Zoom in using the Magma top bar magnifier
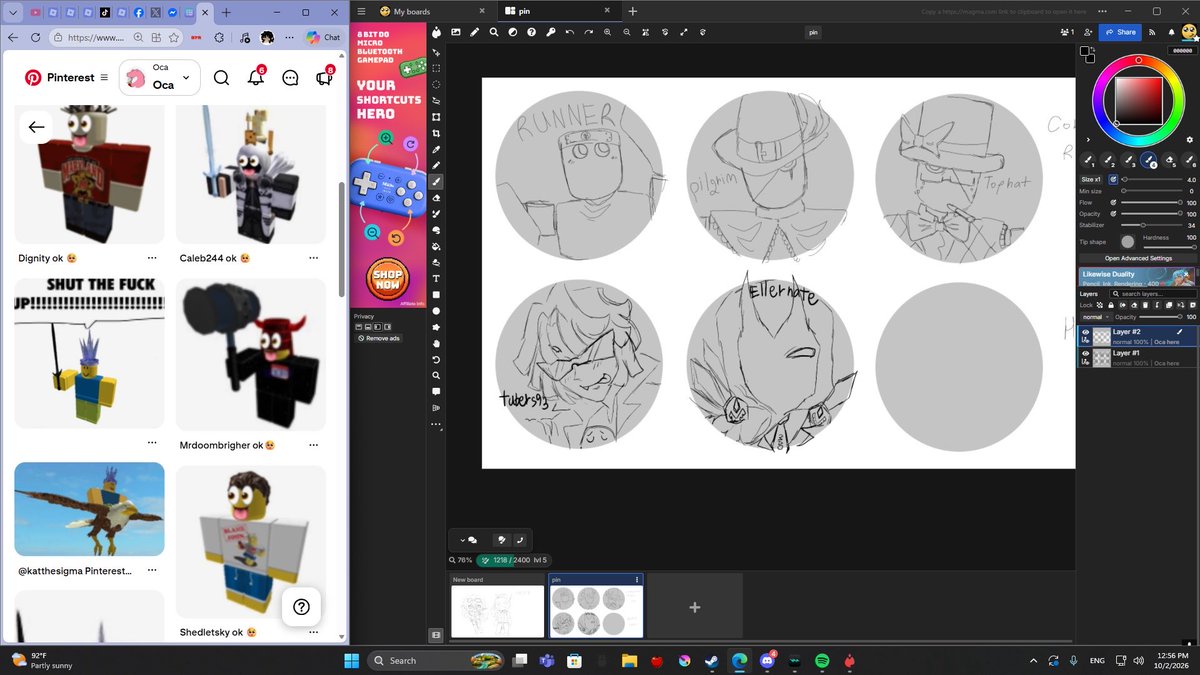Screen dimensions: 1200x675 (x=607, y=32)
